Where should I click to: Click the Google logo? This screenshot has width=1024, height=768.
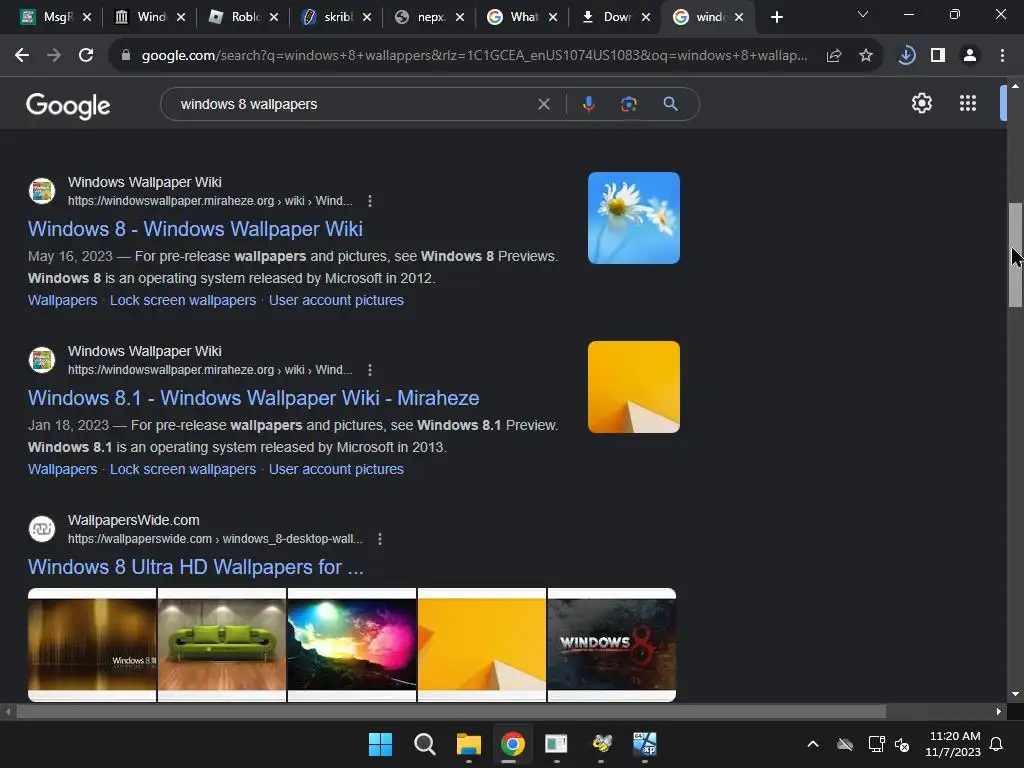(69, 106)
